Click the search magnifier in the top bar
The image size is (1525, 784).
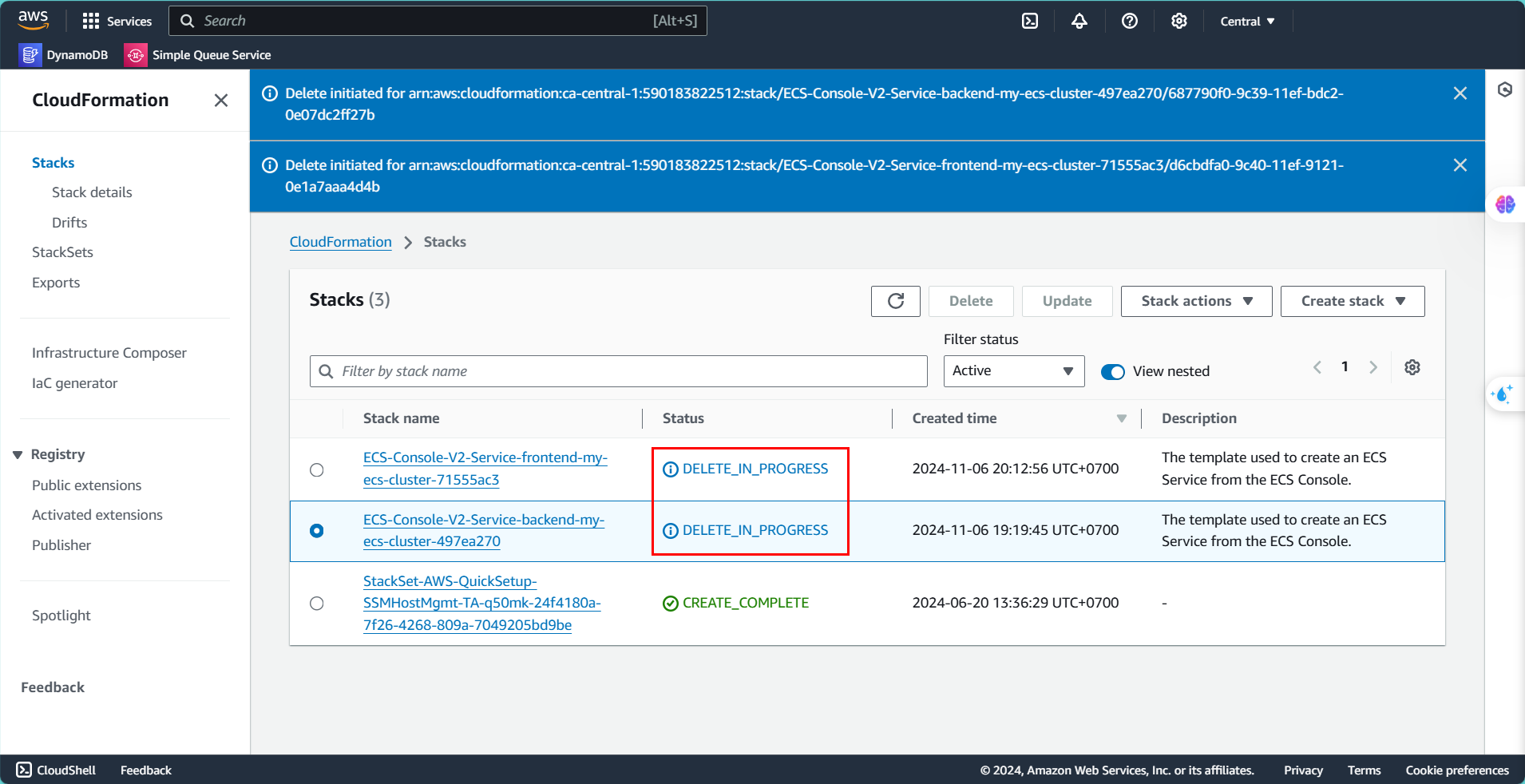point(187,21)
